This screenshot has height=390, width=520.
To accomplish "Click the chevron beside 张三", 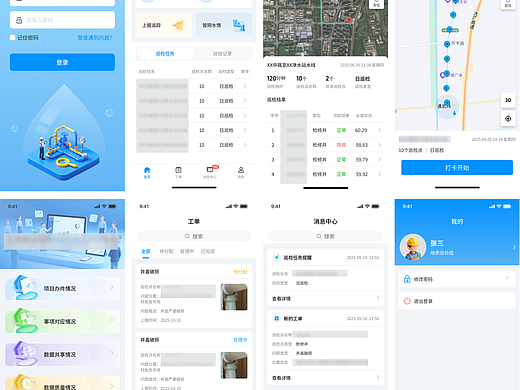I will tap(514, 247).
